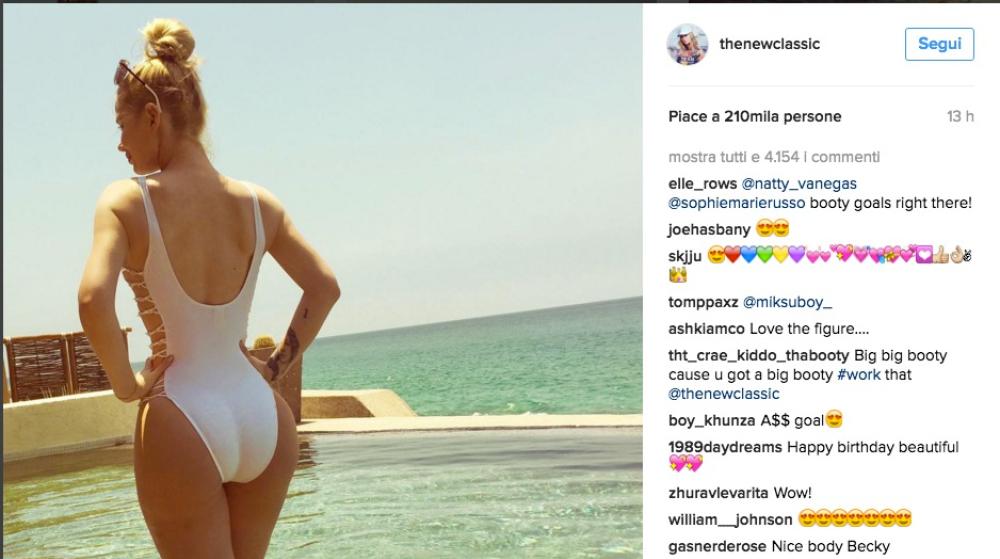Click the #work hashtag

(858, 375)
